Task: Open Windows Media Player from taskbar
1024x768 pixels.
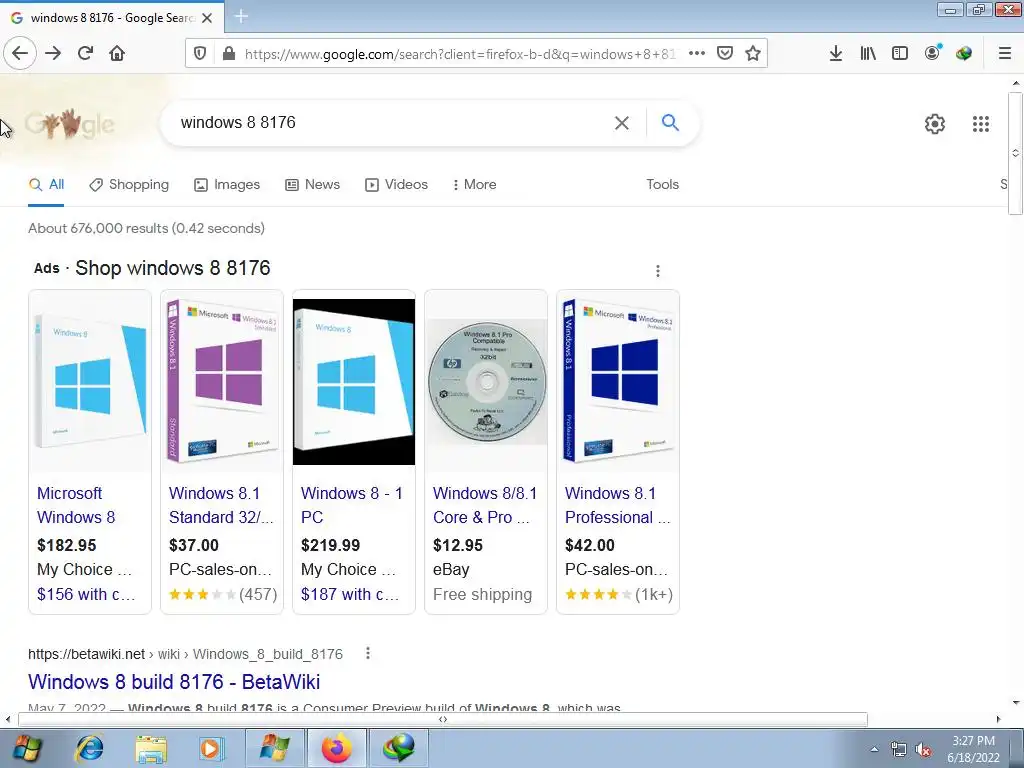Action: pyautogui.click(x=211, y=748)
